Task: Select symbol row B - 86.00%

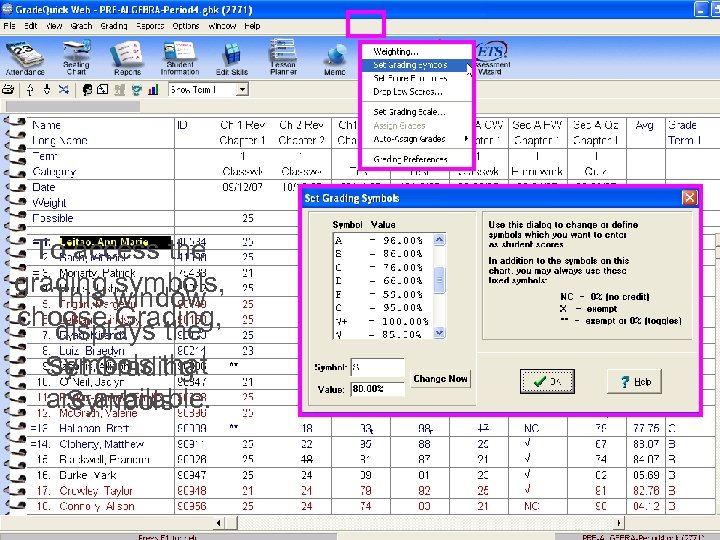Action: pos(383,253)
